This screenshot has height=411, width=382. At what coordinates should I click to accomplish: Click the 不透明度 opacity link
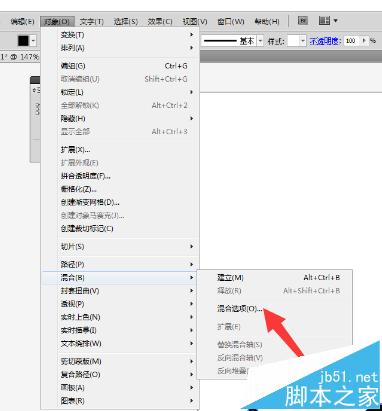point(325,41)
